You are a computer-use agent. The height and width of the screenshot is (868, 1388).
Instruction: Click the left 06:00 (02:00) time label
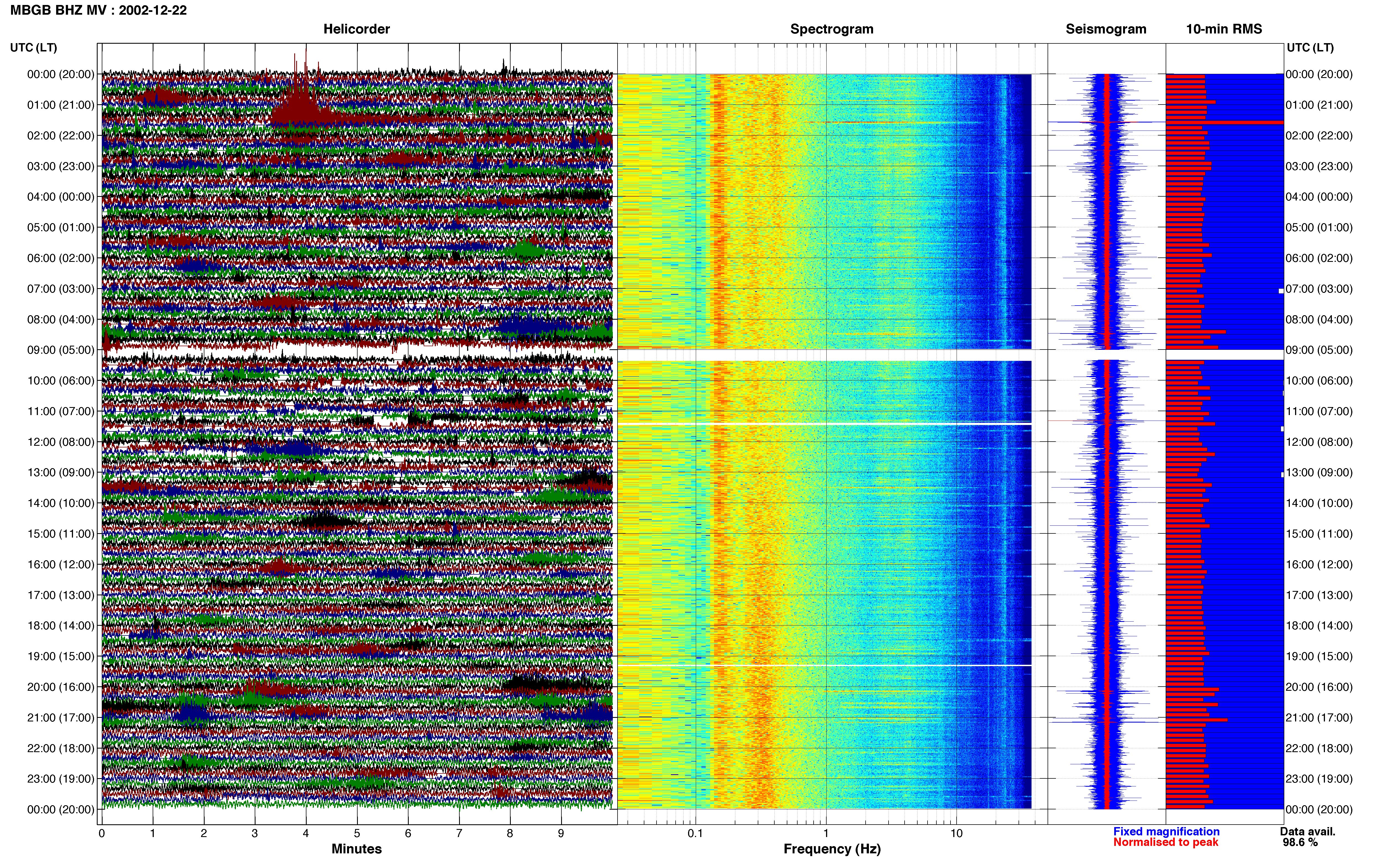(x=61, y=258)
